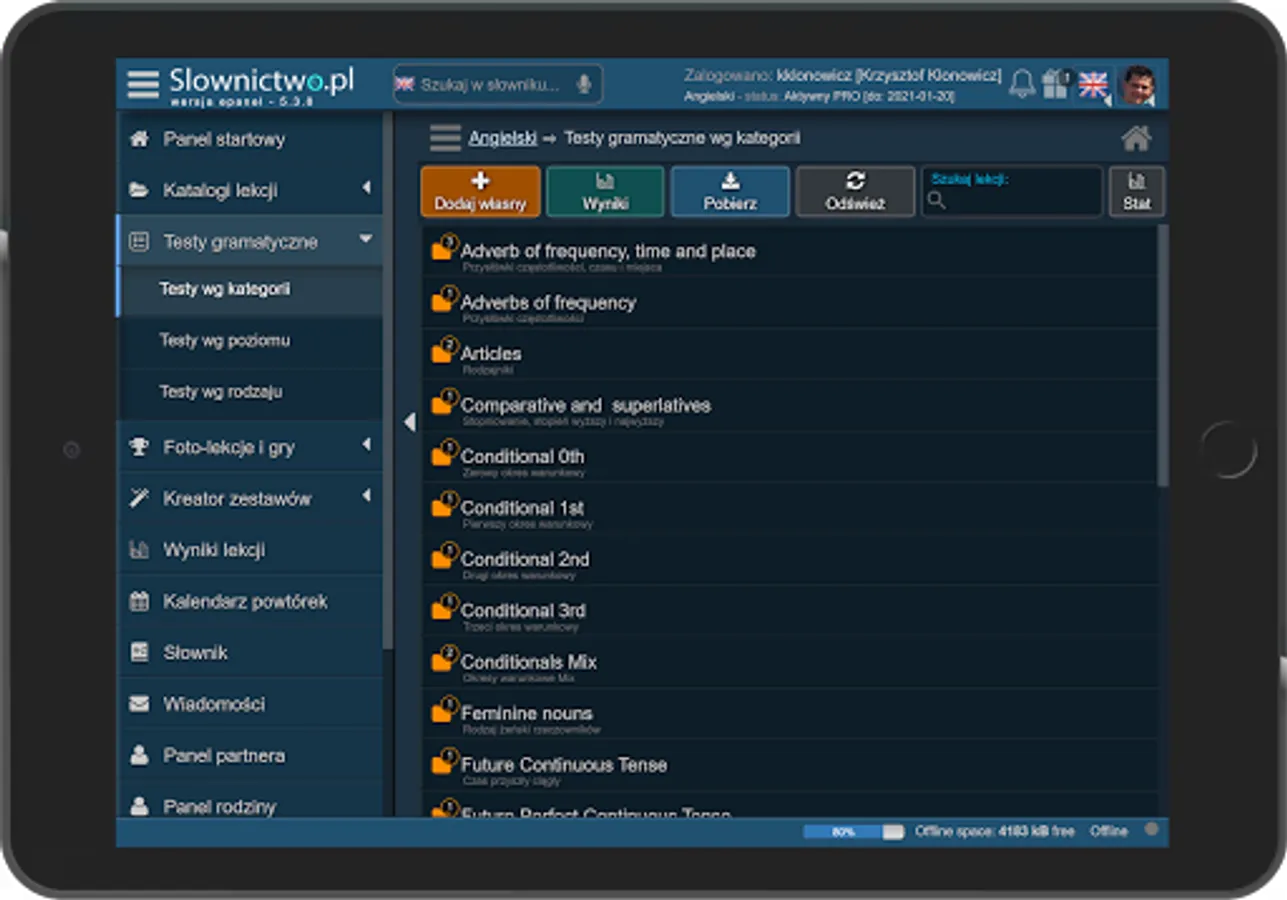Open the Feminine nouns folder icon
1287x900 pixels.
[x=443, y=711]
